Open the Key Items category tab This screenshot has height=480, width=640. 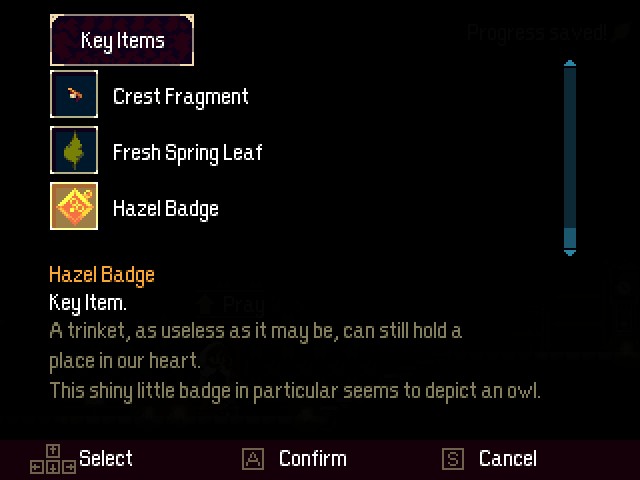click(122, 41)
